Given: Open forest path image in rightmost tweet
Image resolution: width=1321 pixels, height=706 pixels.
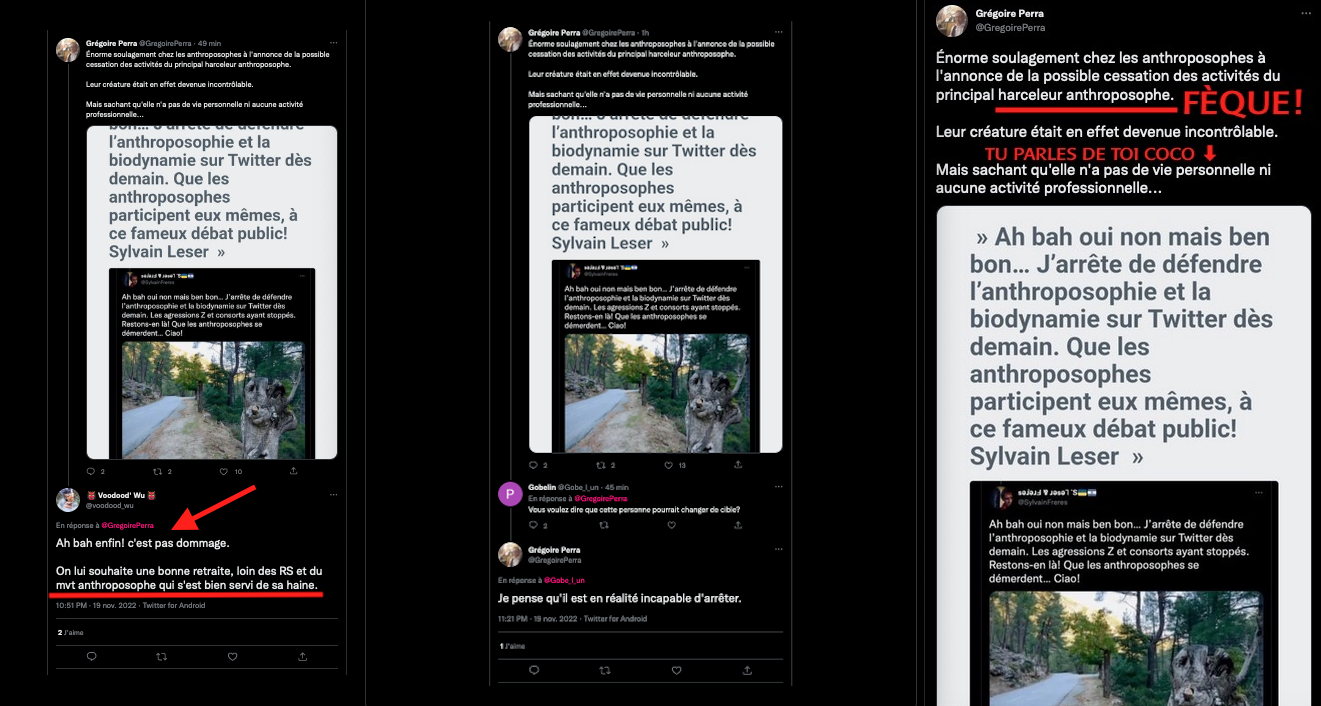Looking at the screenshot, I should [x=1124, y=648].
